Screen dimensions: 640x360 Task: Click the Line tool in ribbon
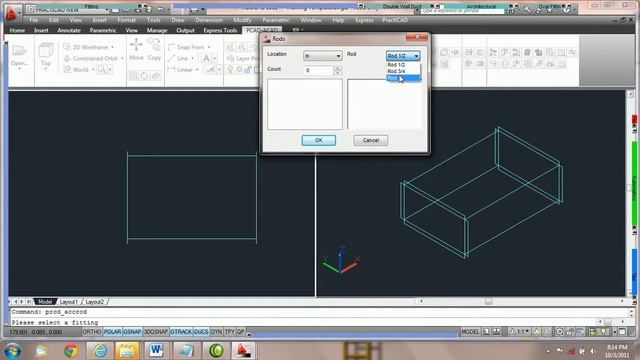[178, 58]
